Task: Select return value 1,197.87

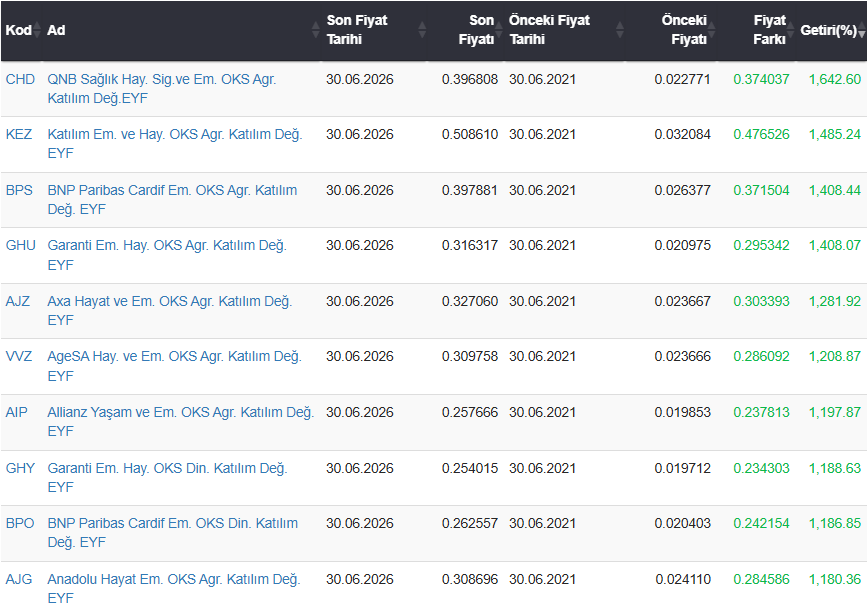Action: (835, 412)
